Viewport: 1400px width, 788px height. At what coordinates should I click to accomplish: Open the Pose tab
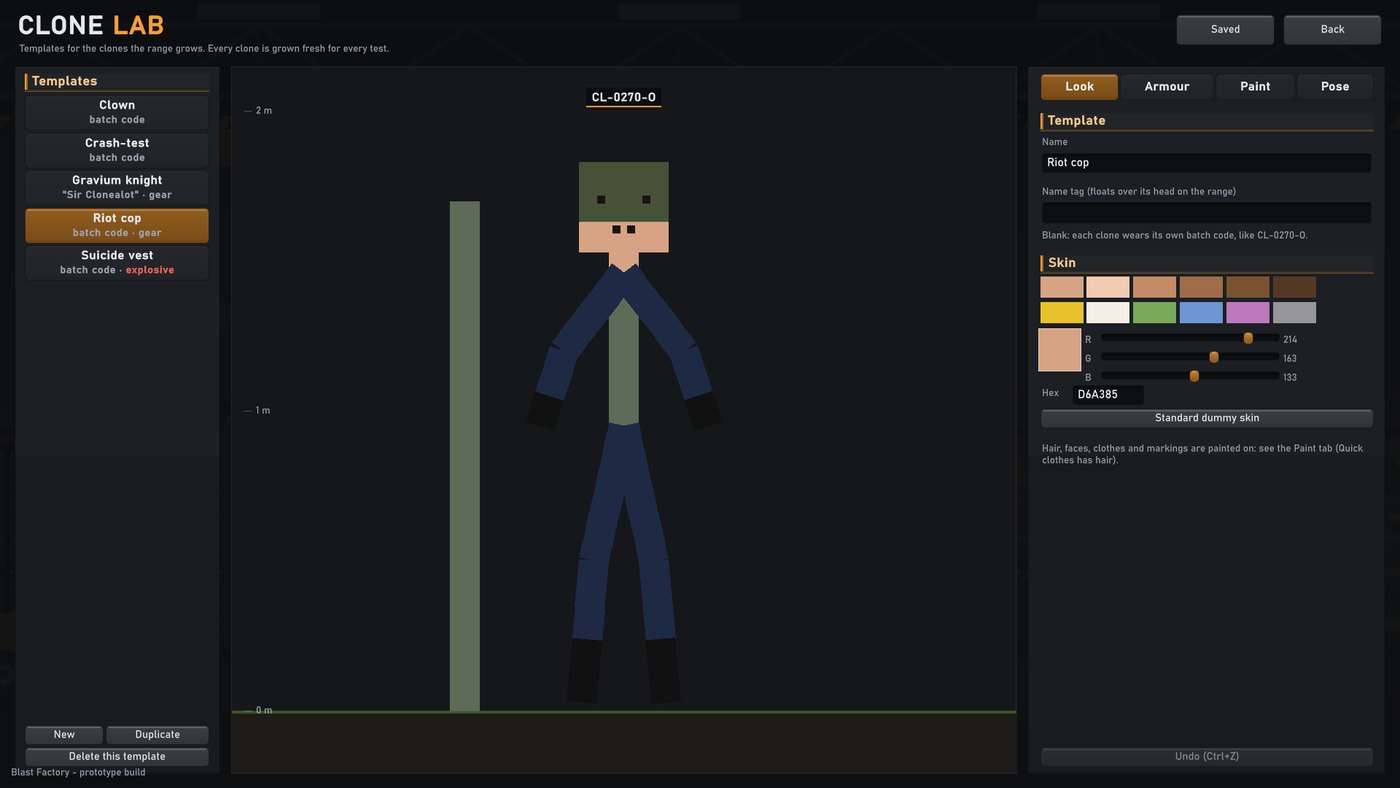[1335, 87]
